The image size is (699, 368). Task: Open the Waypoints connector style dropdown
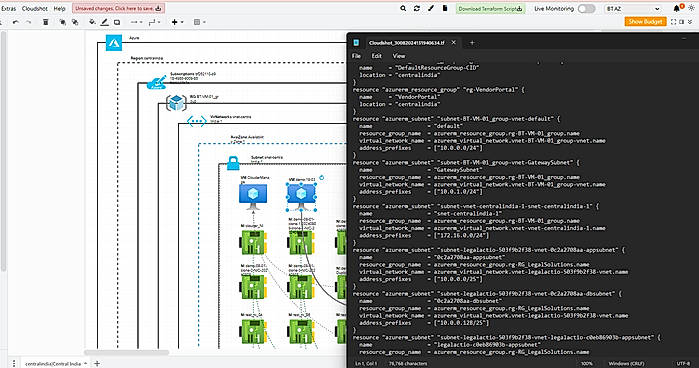[x=154, y=22]
